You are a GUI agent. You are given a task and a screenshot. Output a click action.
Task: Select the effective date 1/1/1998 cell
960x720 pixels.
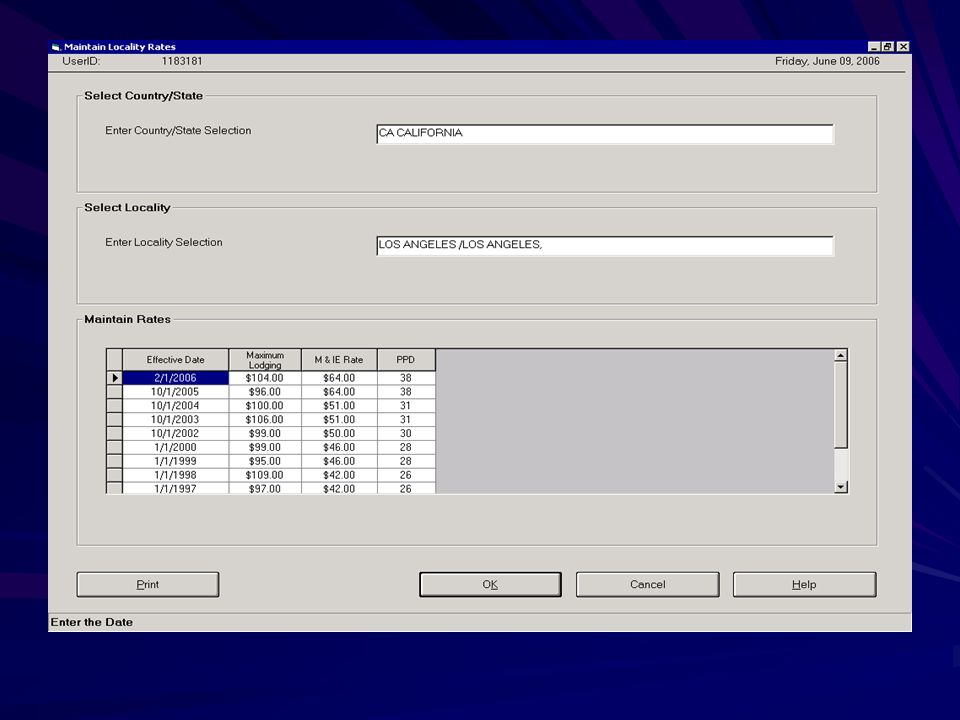176,475
